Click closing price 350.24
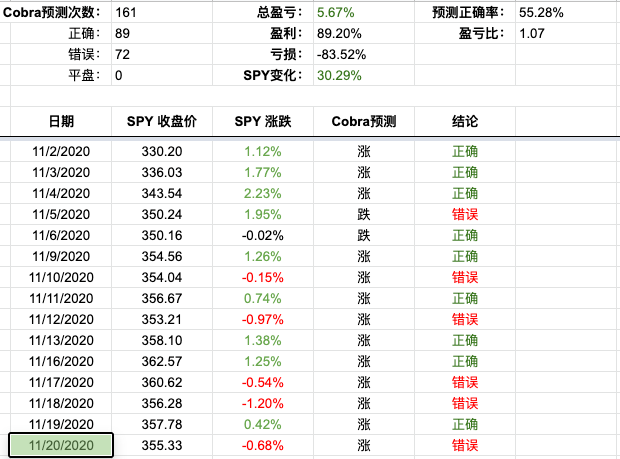This screenshot has height=459, width=620. pyautogui.click(x=162, y=214)
